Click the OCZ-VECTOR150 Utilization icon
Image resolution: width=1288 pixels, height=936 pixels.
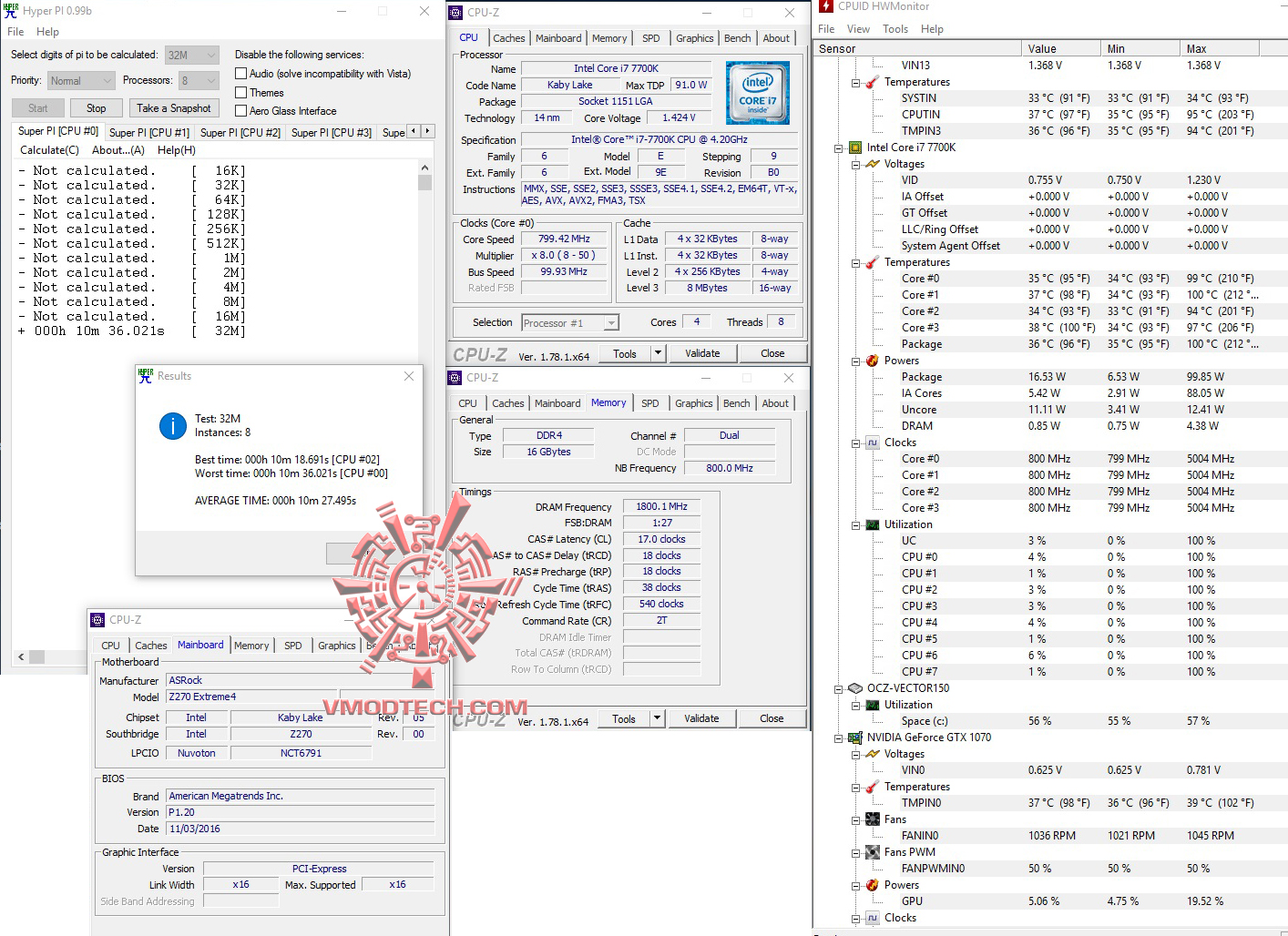pos(872,705)
